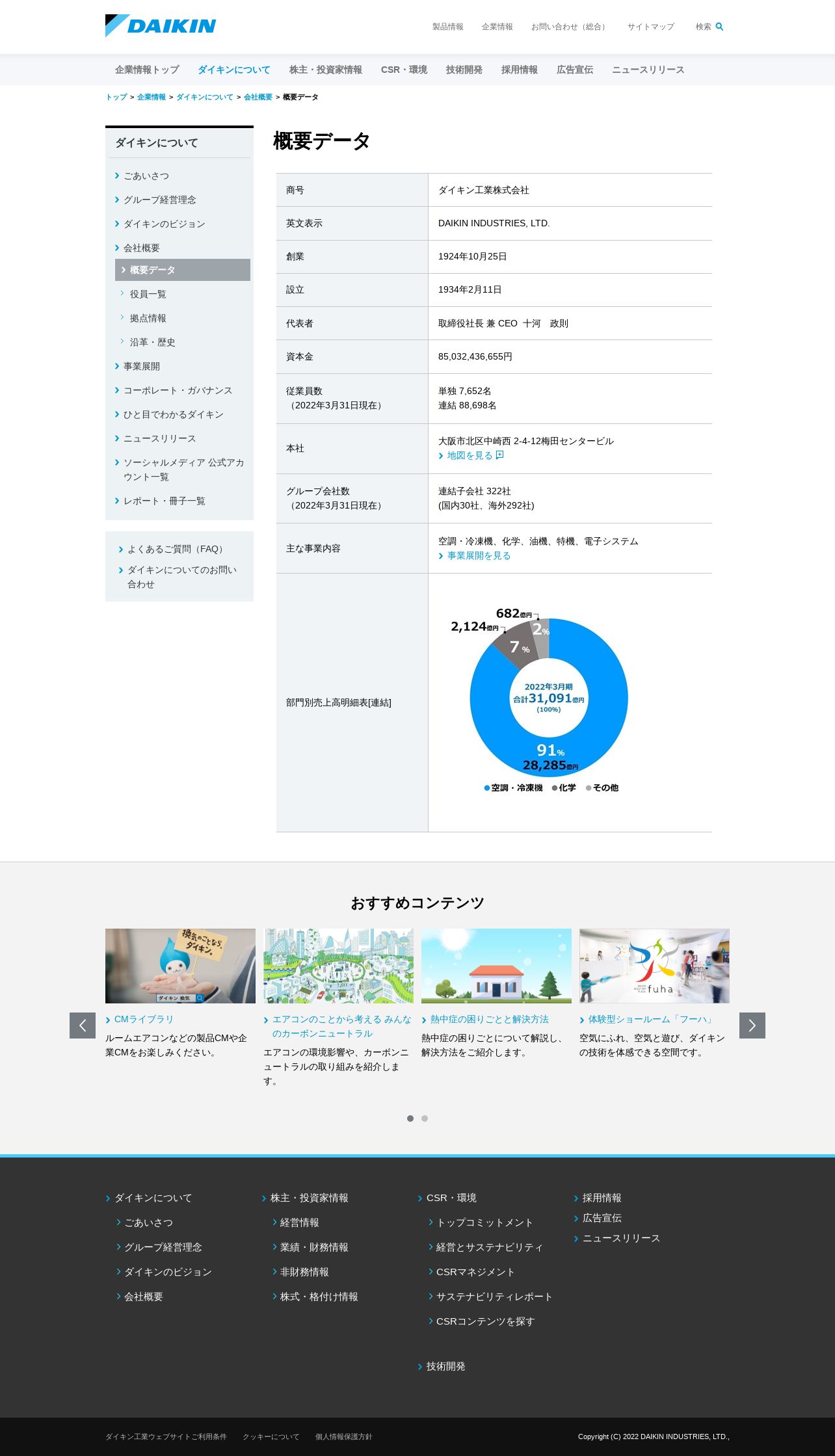
Task: Open お問い合わせ（総合）in the header
Action: pyautogui.click(x=570, y=27)
